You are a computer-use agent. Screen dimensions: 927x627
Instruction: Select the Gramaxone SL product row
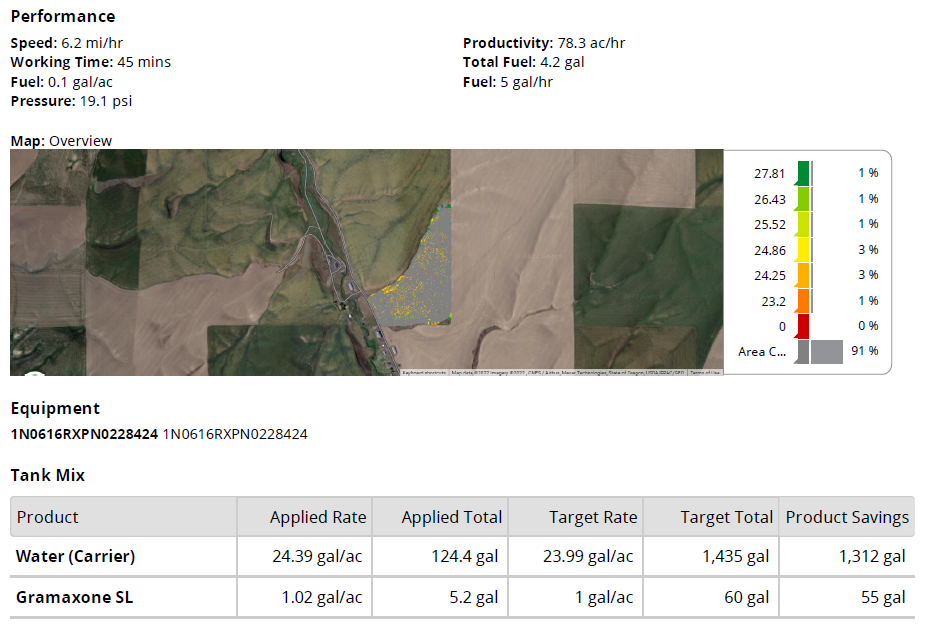[x=462, y=597]
